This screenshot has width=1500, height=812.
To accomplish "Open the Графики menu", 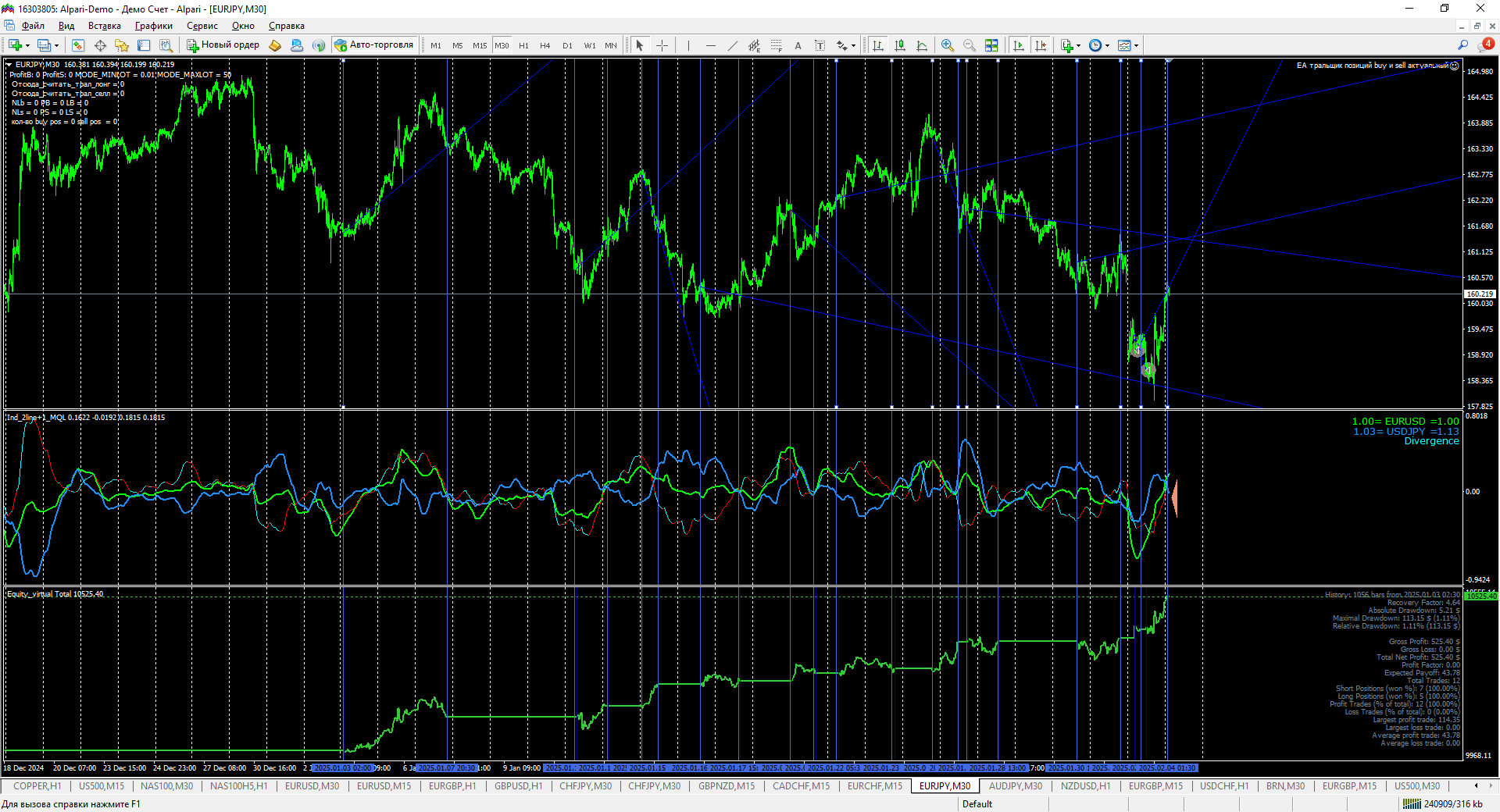I will click(x=154, y=26).
